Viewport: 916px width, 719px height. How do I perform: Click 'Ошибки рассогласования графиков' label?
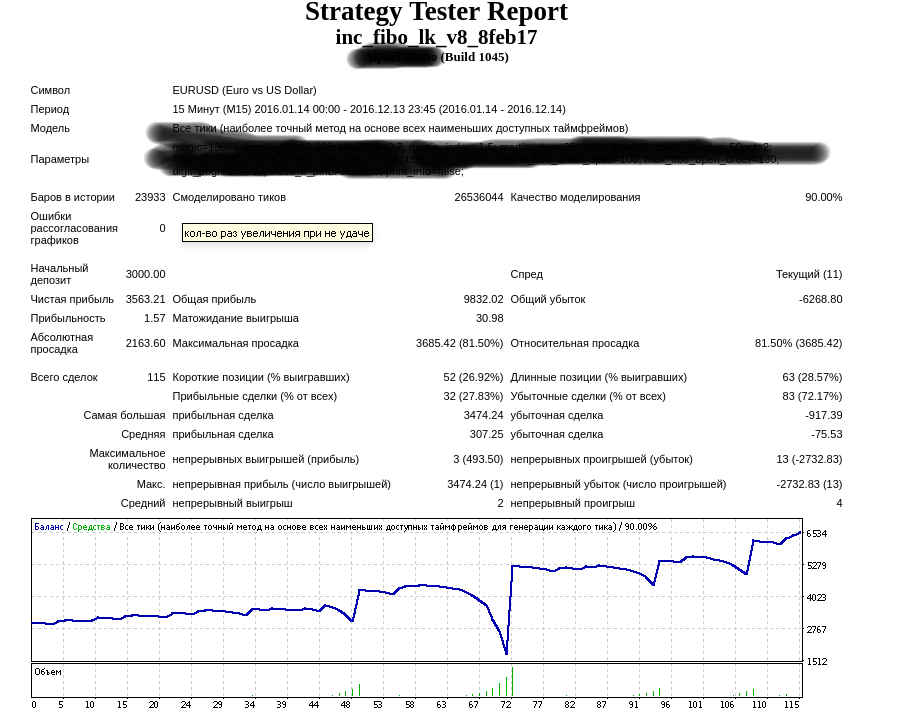74,228
